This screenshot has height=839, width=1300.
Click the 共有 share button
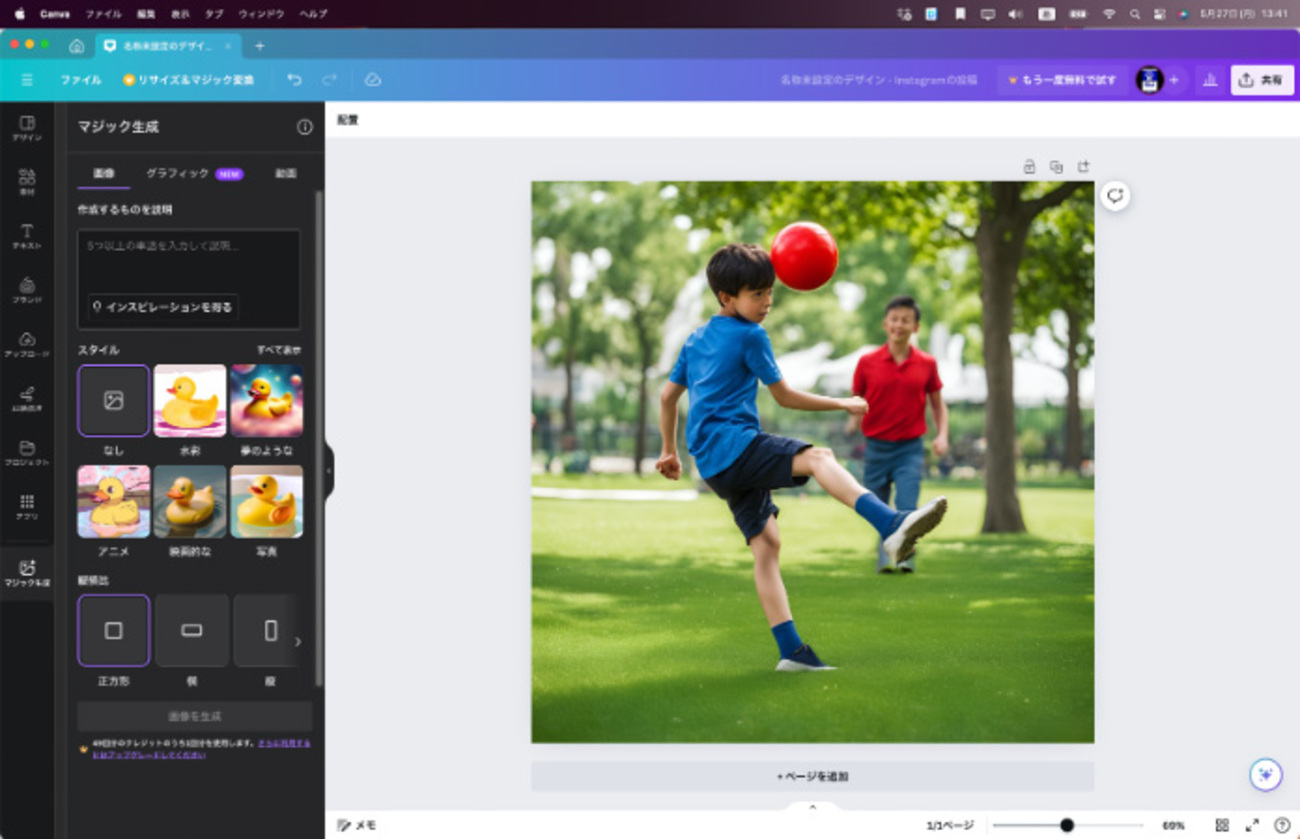[x=1261, y=80]
